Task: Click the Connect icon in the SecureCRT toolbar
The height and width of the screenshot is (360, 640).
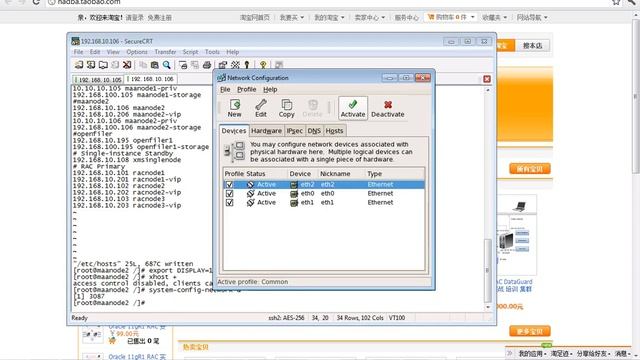Action: (x=79, y=64)
